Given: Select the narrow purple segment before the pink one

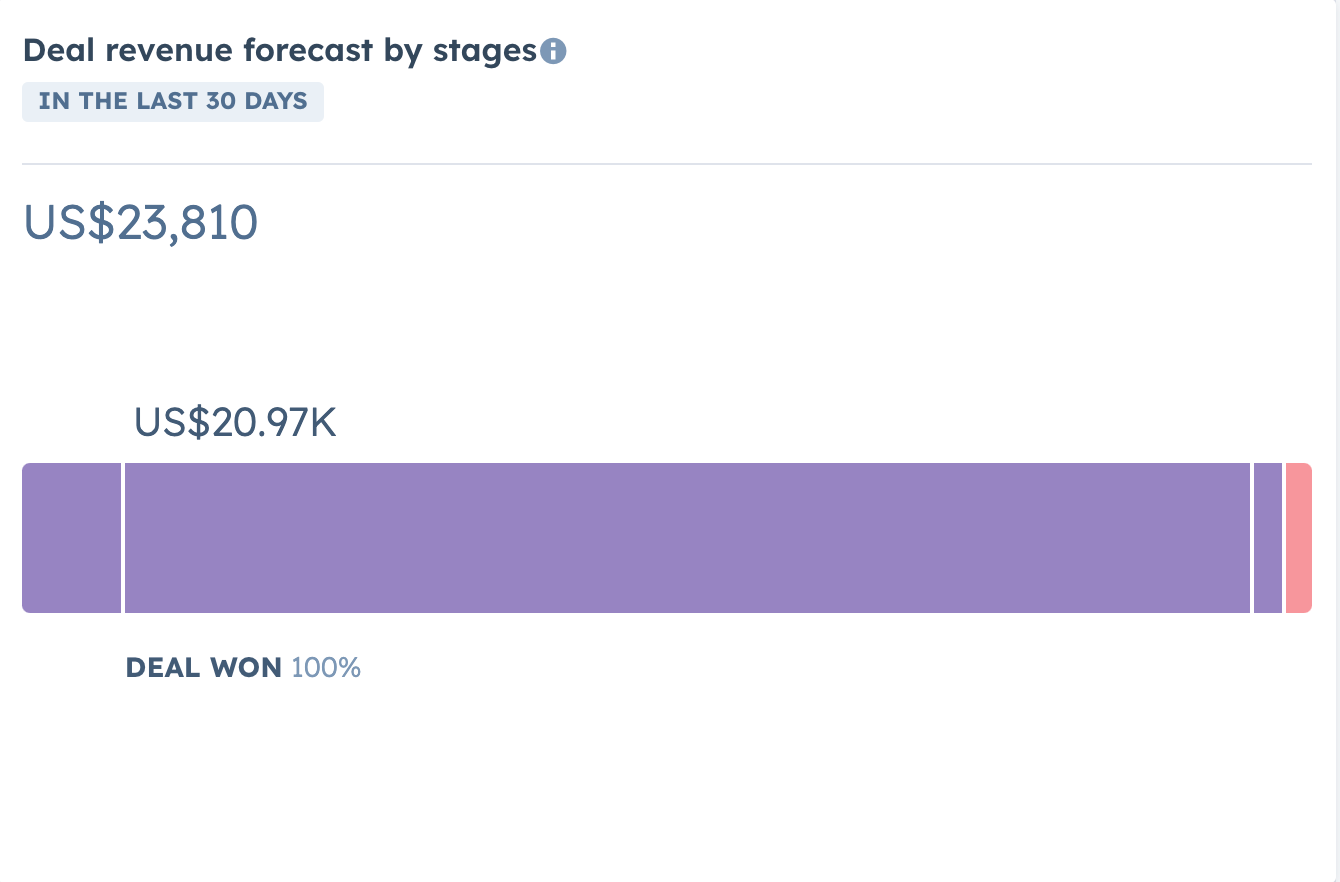Looking at the screenshot, I should coord(1267,538).
